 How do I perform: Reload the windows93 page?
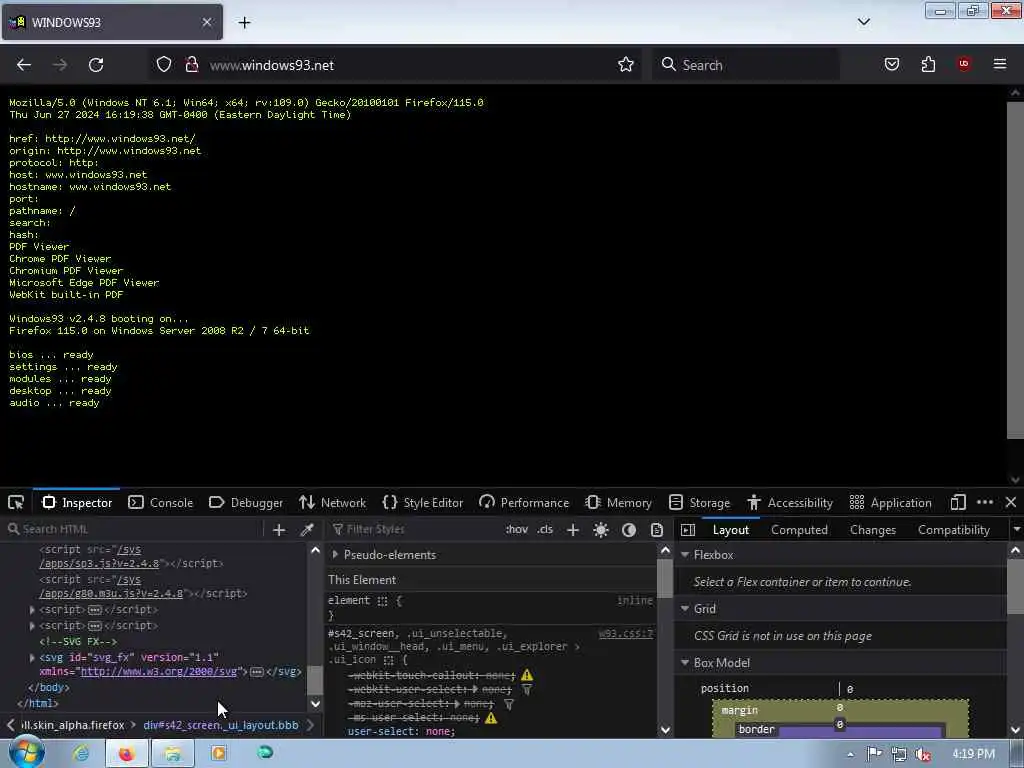click(x=96, y=65)
